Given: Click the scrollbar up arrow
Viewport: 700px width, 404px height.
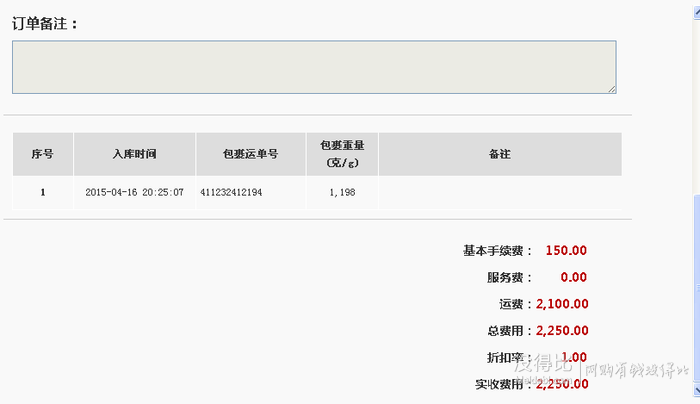Looking at the screenshot, I should pos(696,12).
